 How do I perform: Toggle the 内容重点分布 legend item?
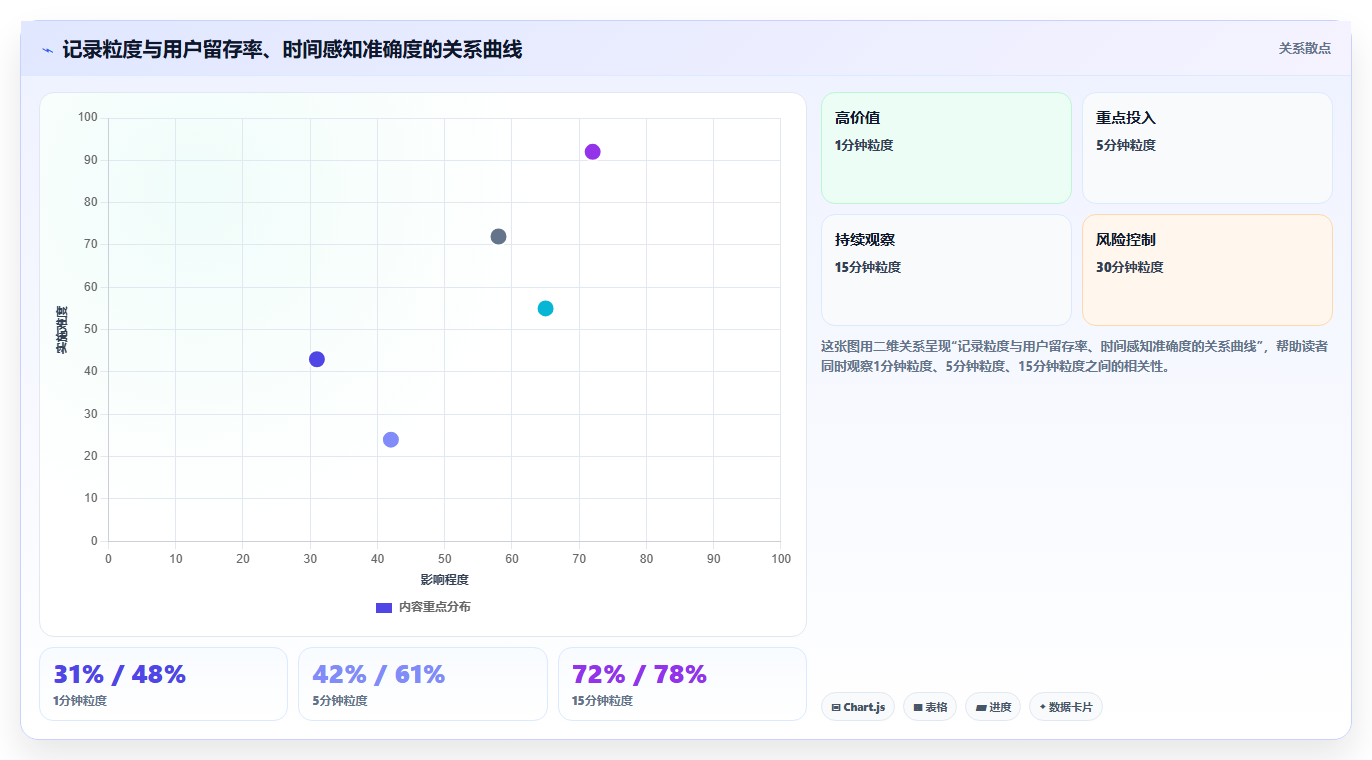(x=423, y=607)
